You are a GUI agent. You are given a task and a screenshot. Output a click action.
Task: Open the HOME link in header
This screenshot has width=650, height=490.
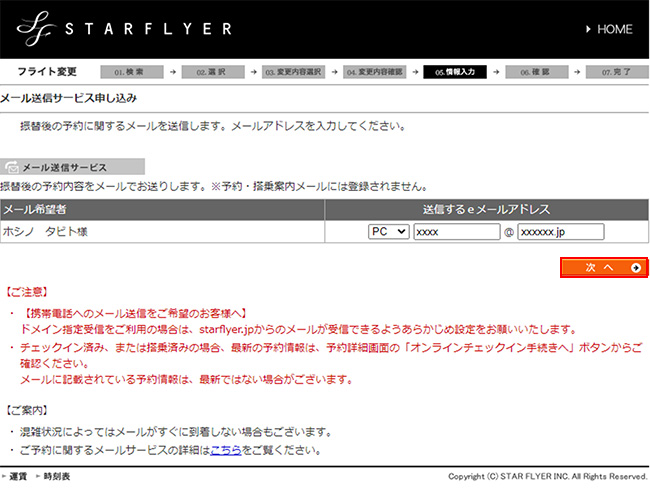point(613,30)
